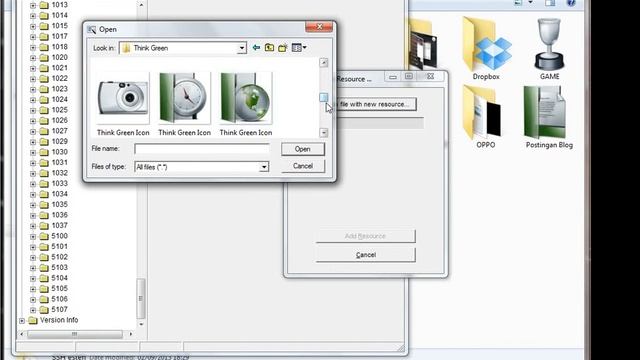640x360 pixels.
Task: Expand tree node 1018
Action: [33, 47]
